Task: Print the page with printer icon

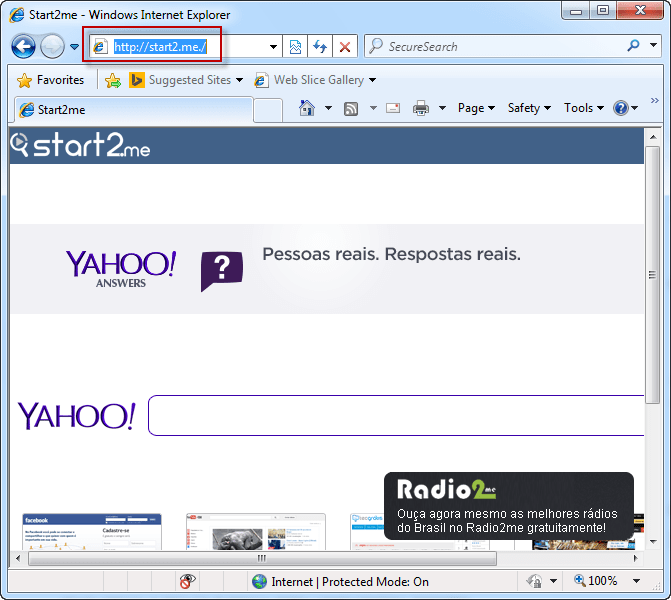Action: [421, 108]
